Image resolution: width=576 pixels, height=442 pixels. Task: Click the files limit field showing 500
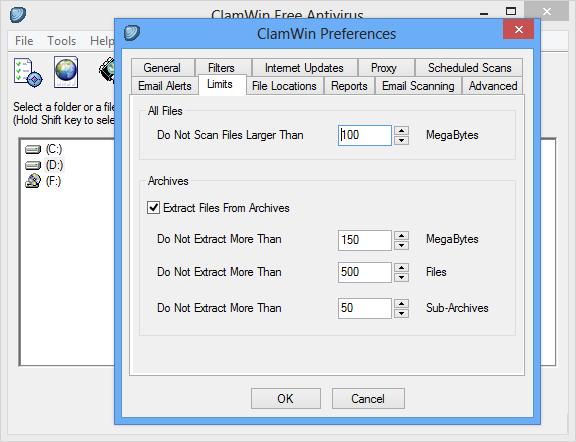(x=365, y=272)
